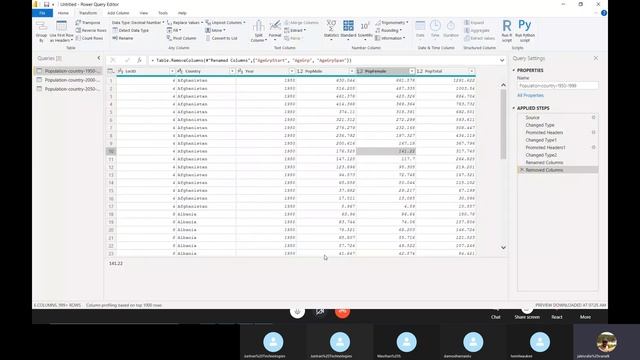Select the Population-country-2000 query
The height and width of the screenshot is (360, 640).
pos(68,80)
